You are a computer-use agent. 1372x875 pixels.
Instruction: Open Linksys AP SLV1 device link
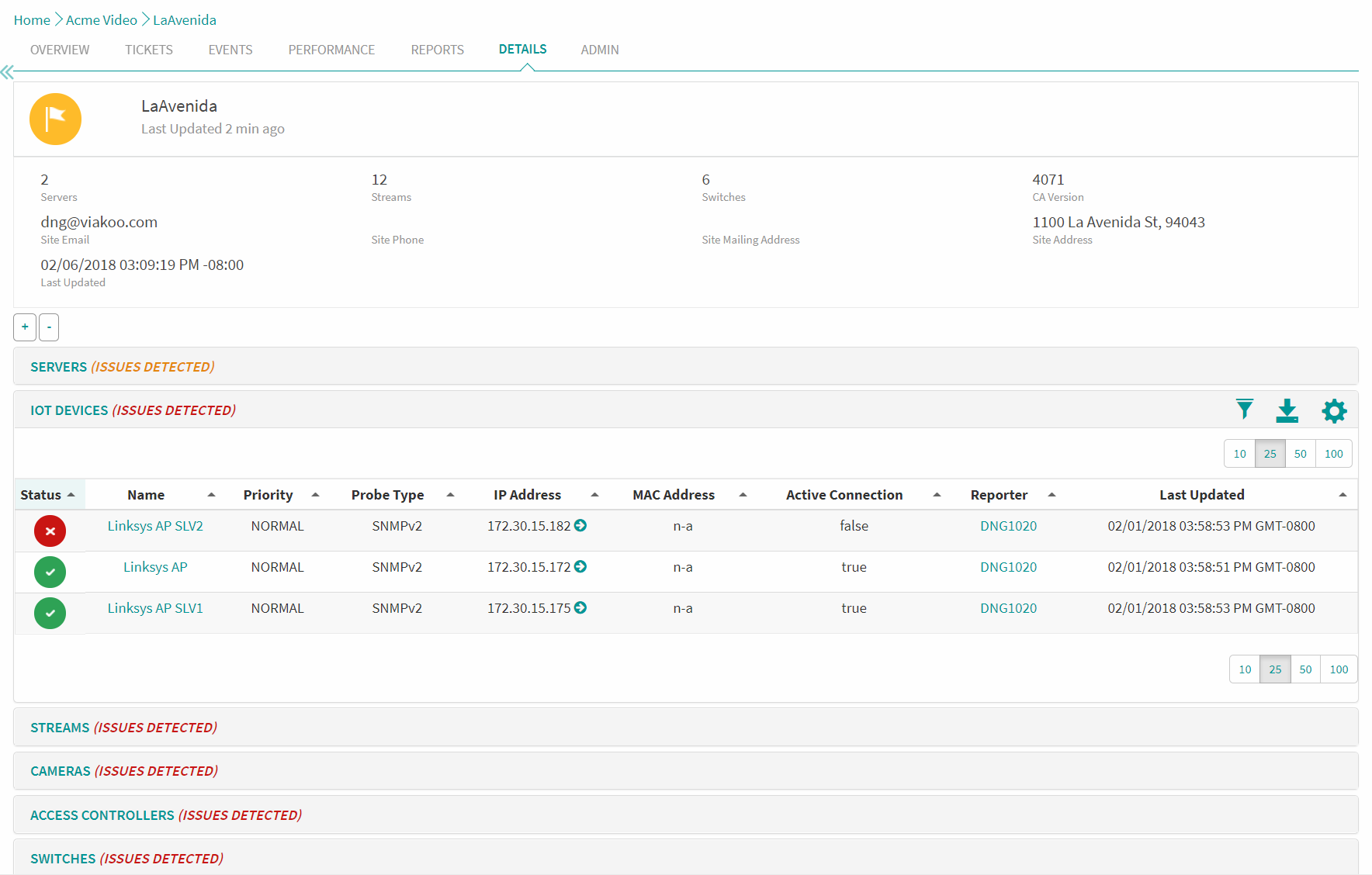click(x=155, y=608)
